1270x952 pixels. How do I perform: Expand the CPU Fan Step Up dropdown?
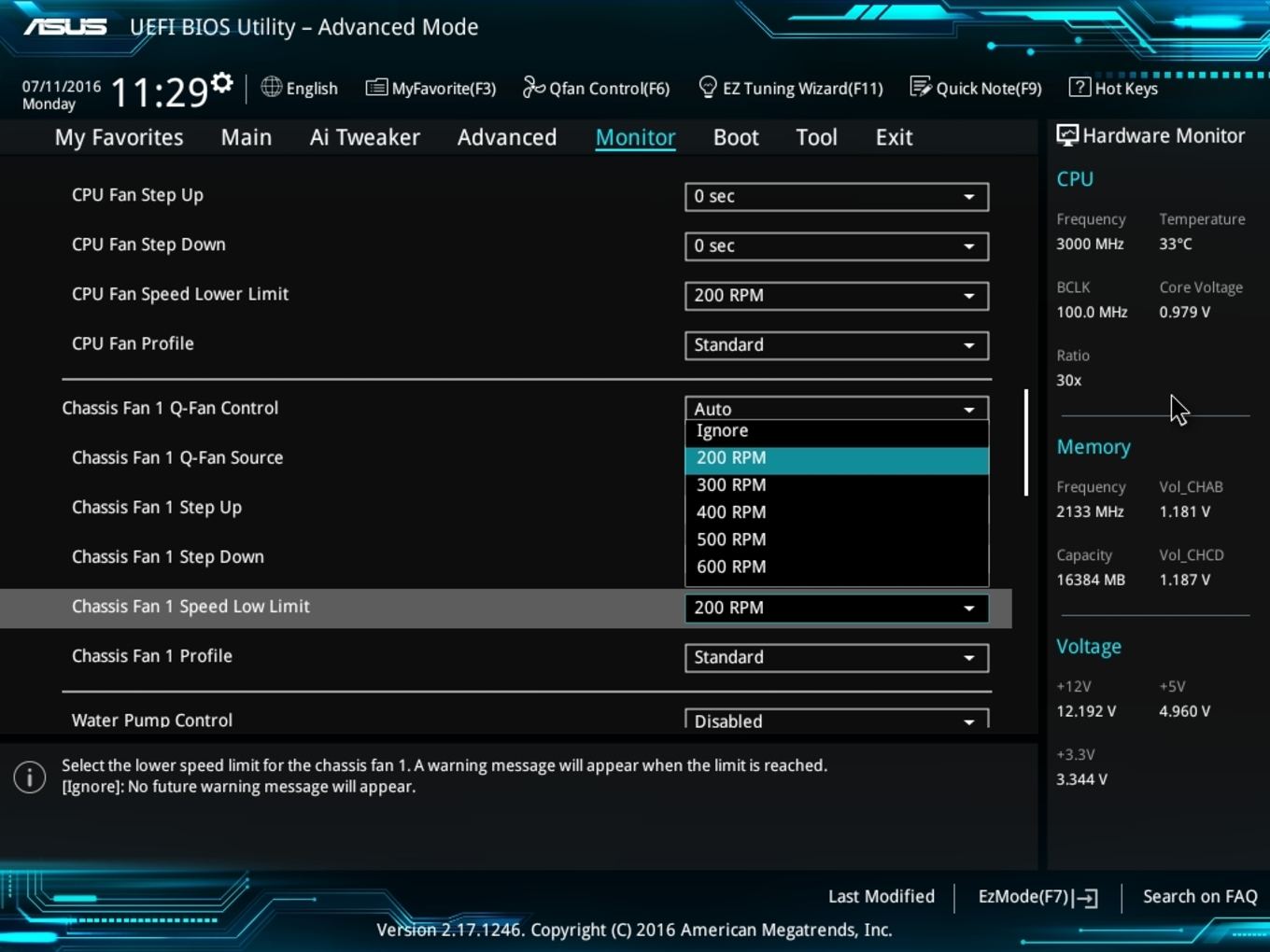pyautogui.click(x=837, y=197)
